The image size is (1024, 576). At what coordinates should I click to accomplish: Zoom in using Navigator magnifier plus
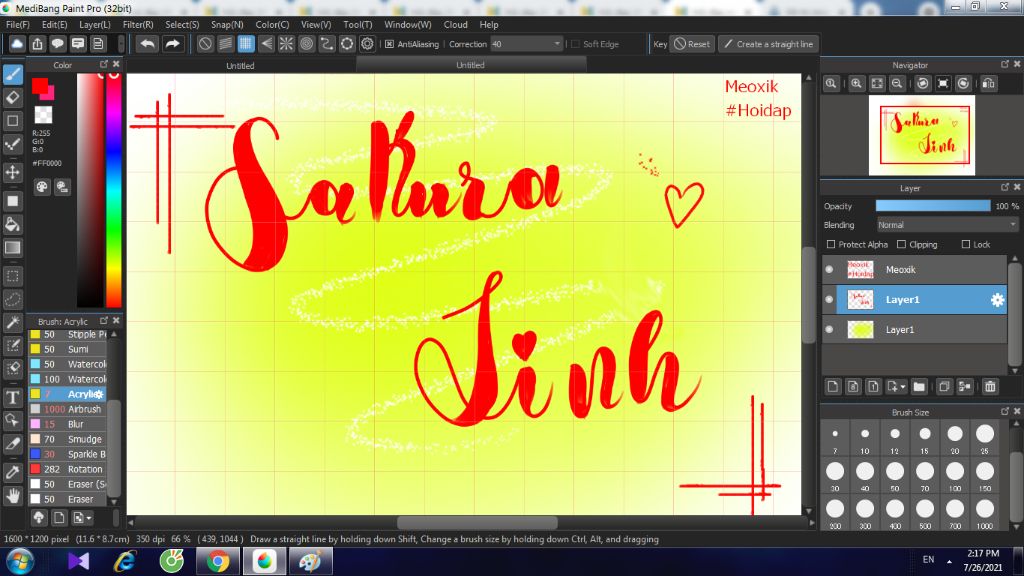856,84
